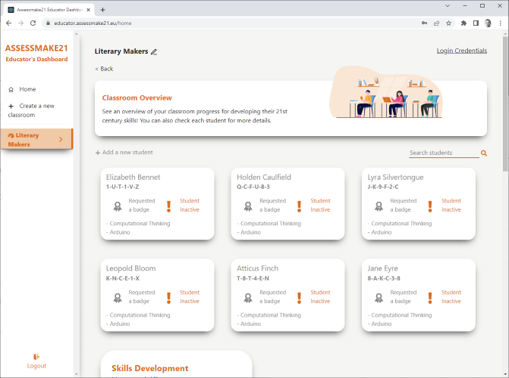Click the inactive warning icon on Elizabeth Bennet's card
The width and height of the screenshot is (509, 378).
coord(169,206)
